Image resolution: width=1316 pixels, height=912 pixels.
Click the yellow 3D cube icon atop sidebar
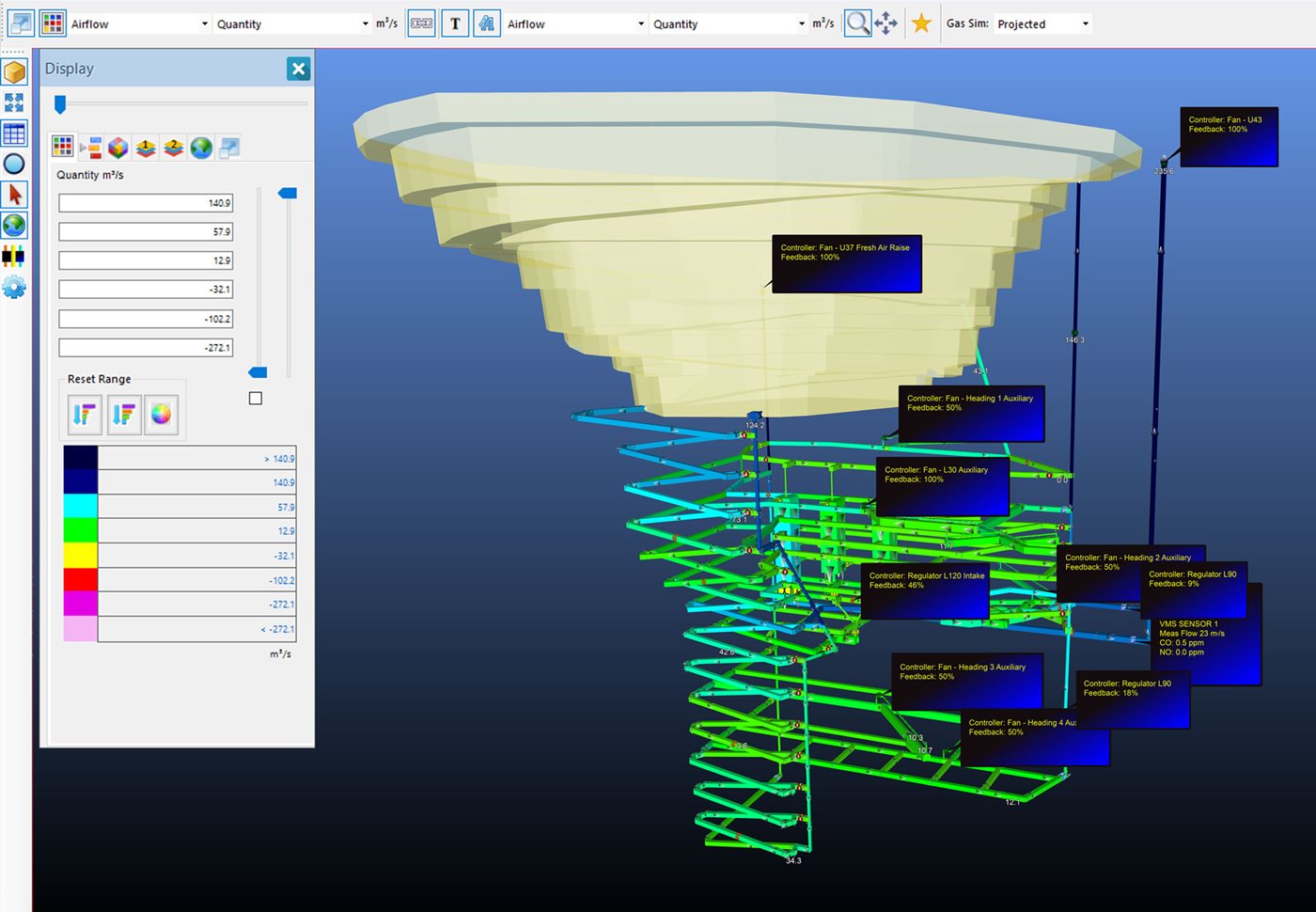point(14,71)
